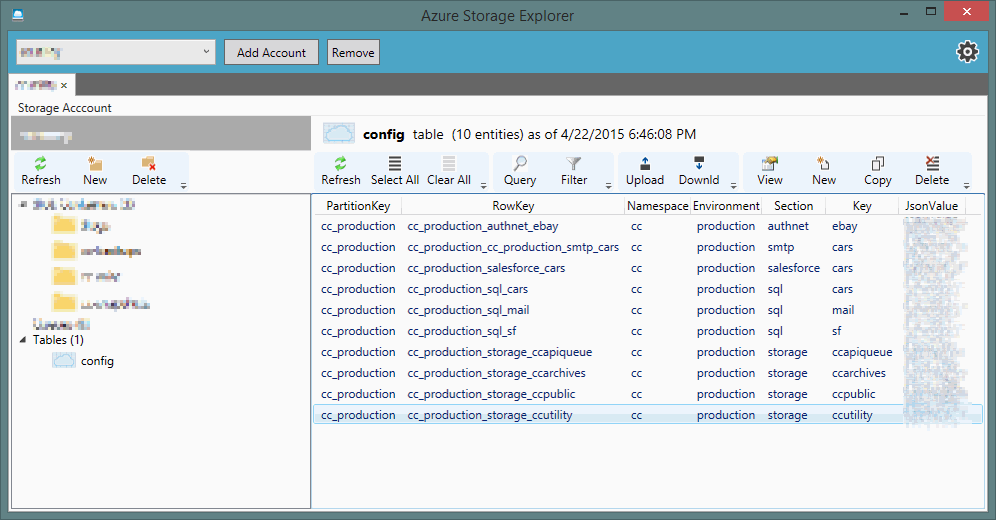Click Select All entities
Viewport: 996px width, 520px height.
394,171
